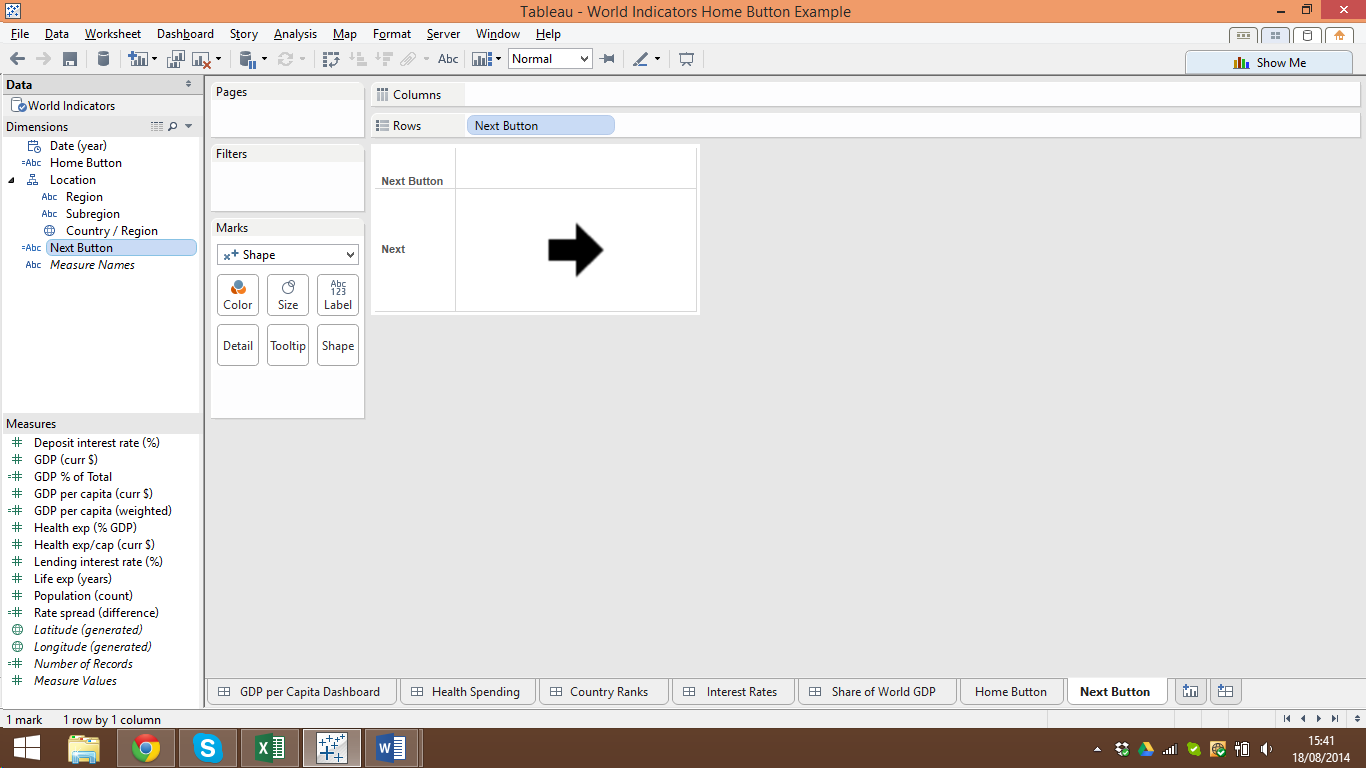This screenshot has height=768, width=1366.
Task: Select the Life exp (years) measure
Action: coord(73,579)
